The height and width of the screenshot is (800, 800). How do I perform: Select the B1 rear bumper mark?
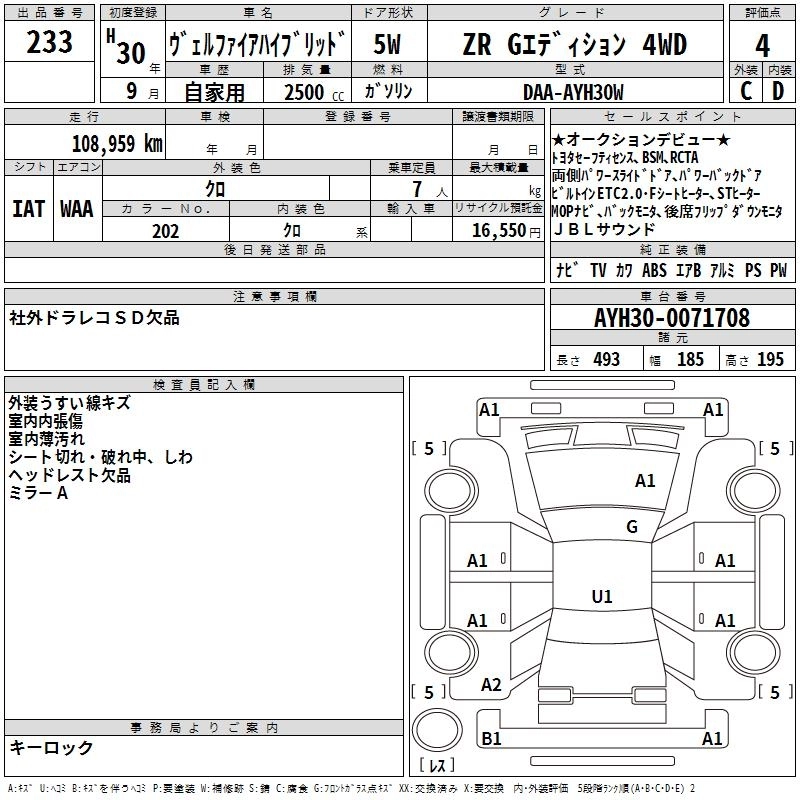[x=491, y=738]
